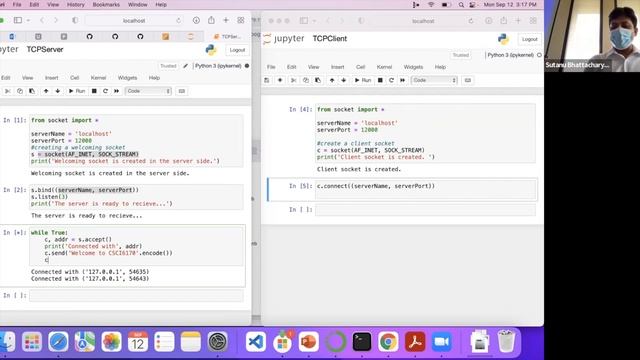Image resolution: width=640 pixels, height=360 pixels.
Task: Save and checkpoint the TCPClient notebook
Action: tap(267, 80)
